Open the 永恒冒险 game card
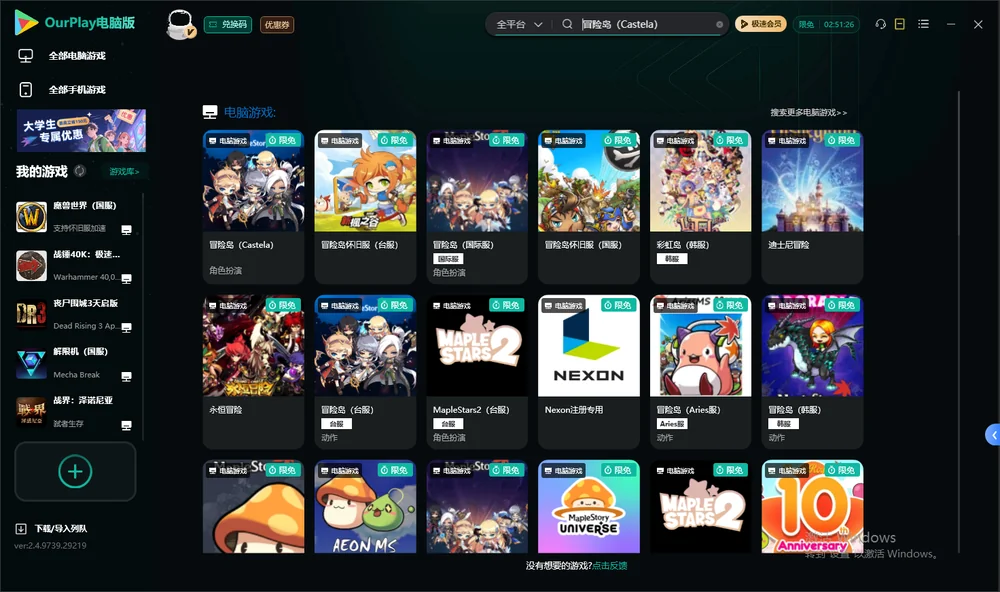The image size is (1000, 592). [253, 371]
